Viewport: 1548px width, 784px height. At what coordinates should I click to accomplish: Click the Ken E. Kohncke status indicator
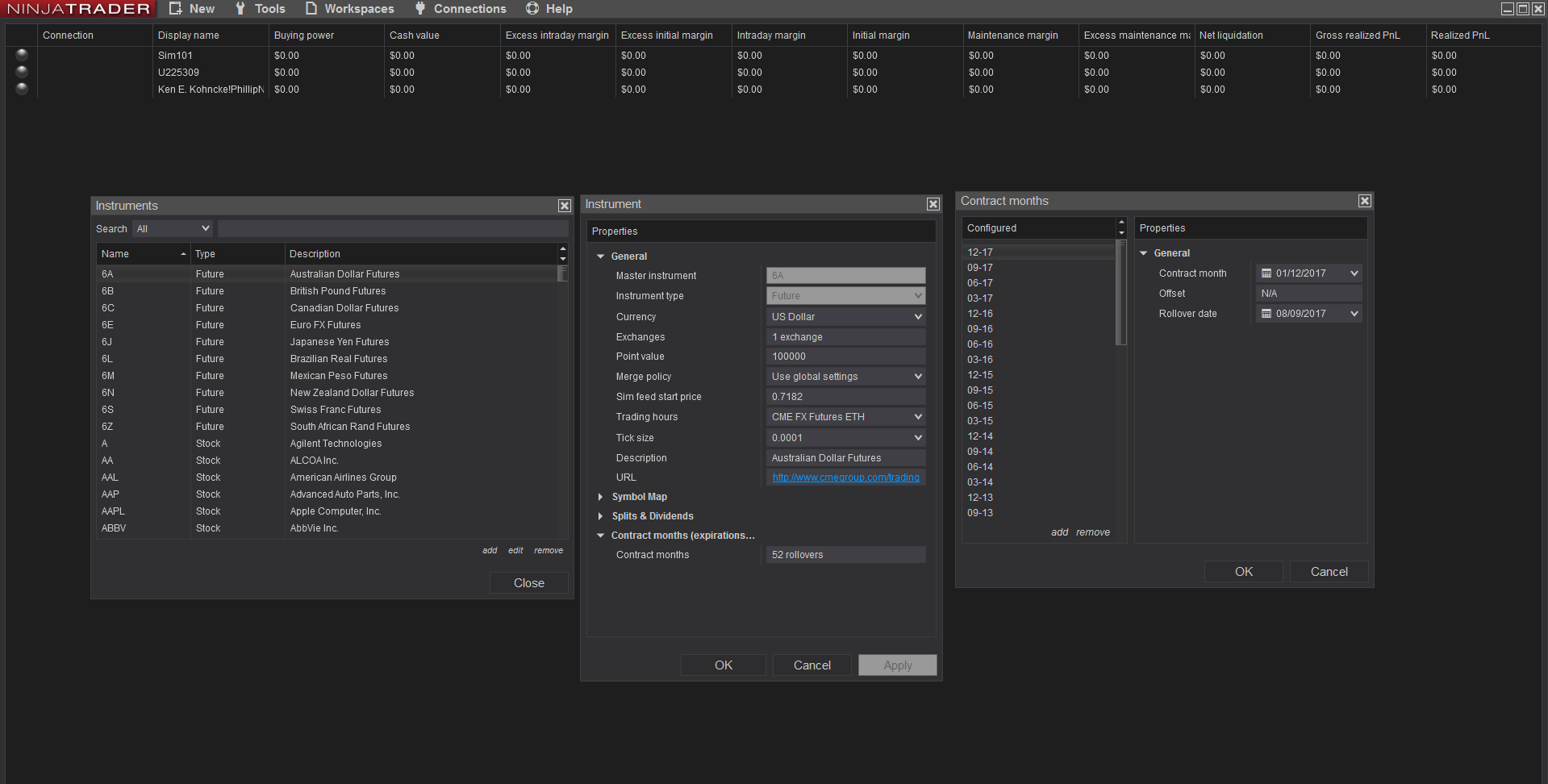click(22, 89)
